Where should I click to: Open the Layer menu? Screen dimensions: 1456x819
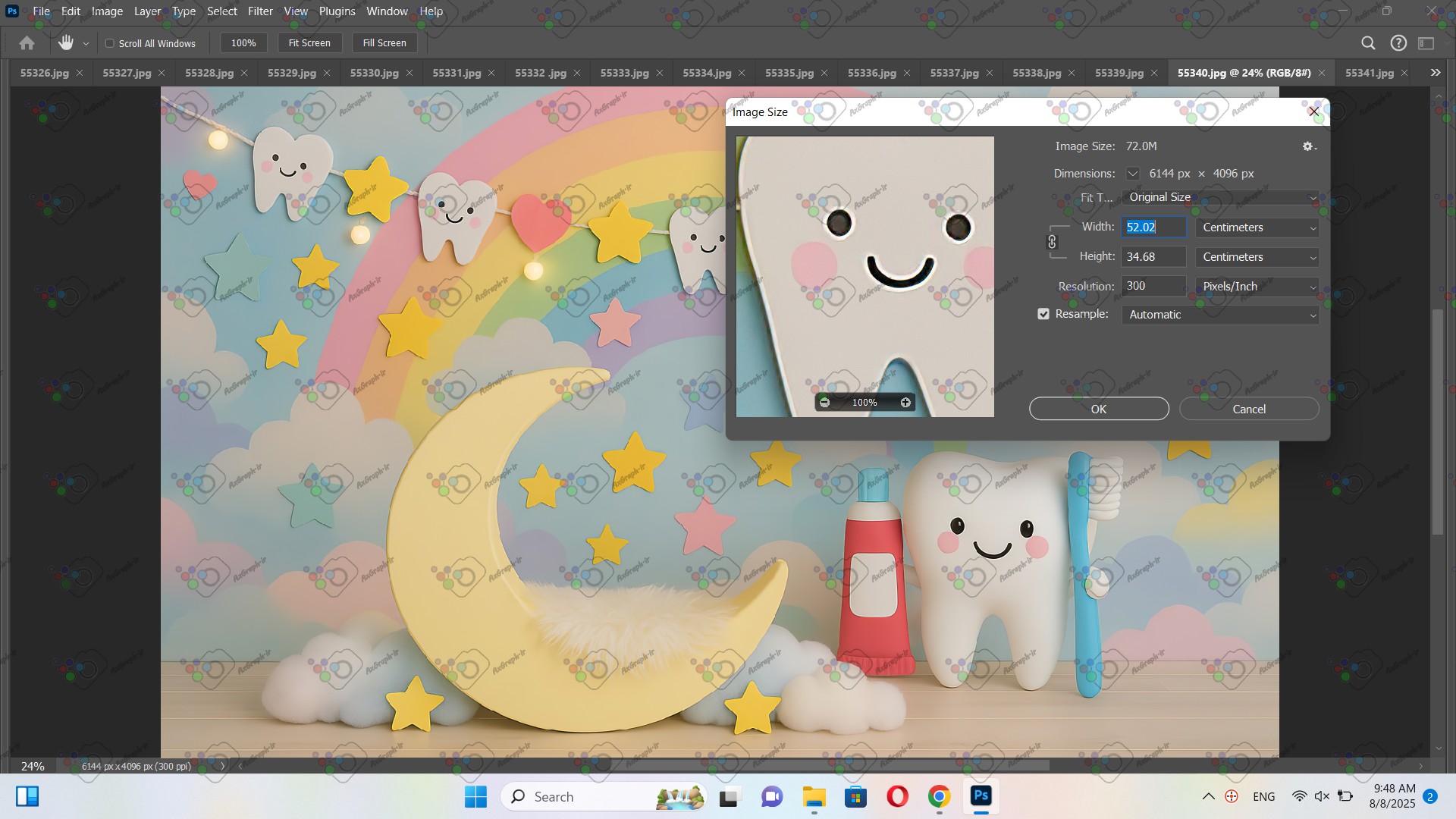point(147,11)
